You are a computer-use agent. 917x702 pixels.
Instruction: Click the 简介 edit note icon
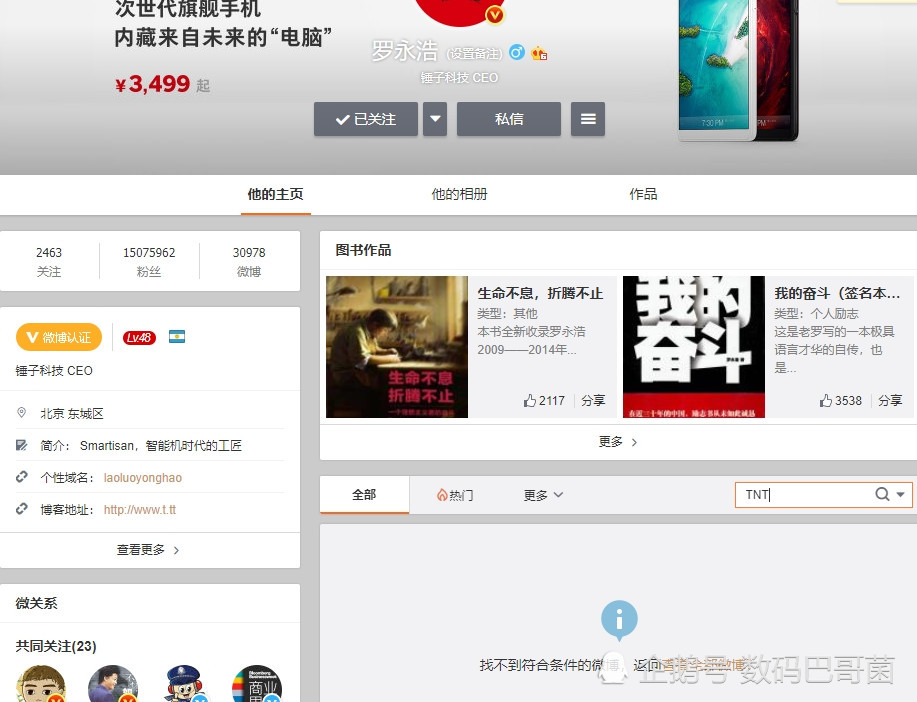pyautogui.click(x=22, y=445)
